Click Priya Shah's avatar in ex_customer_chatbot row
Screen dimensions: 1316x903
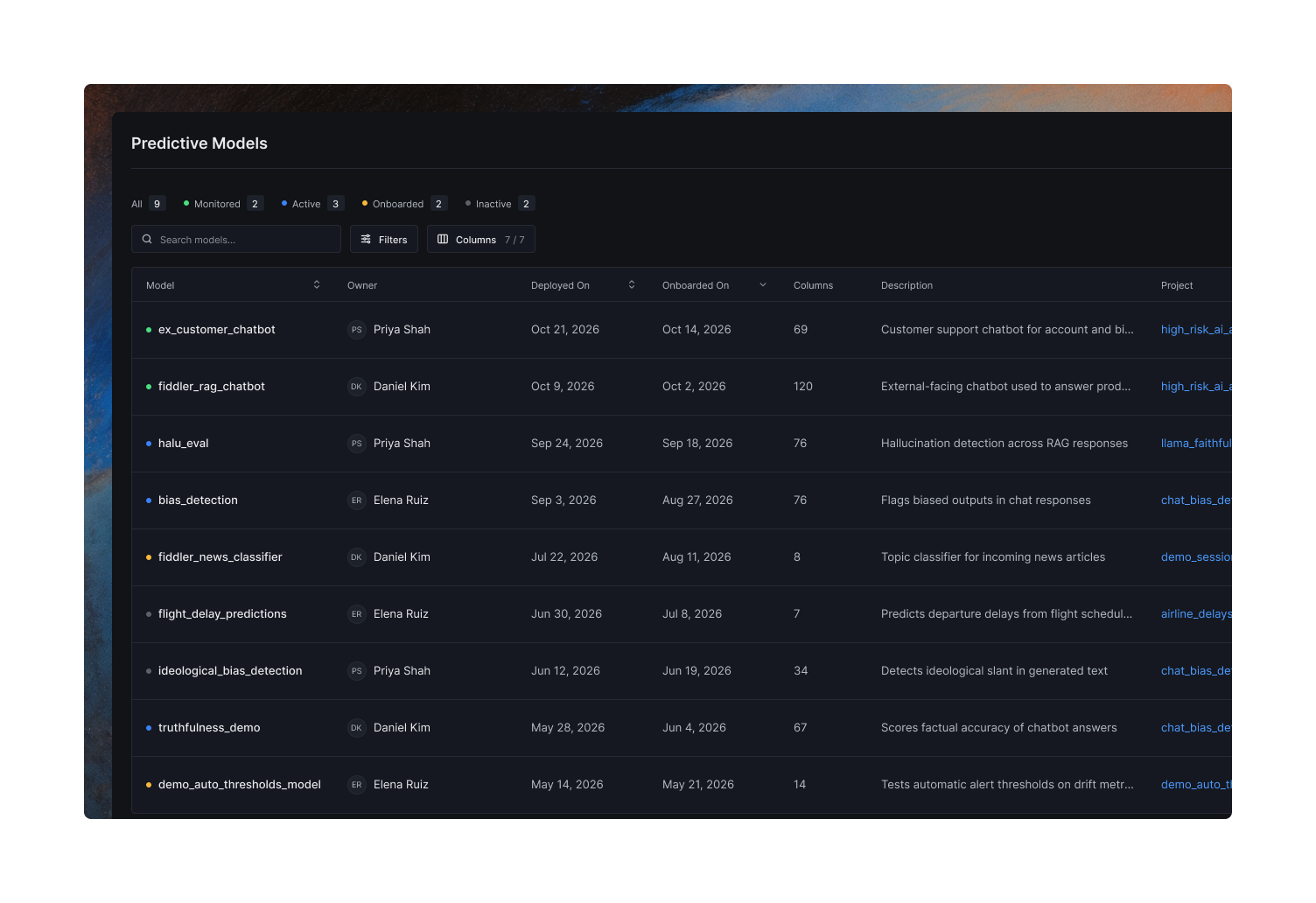(356, 330)
